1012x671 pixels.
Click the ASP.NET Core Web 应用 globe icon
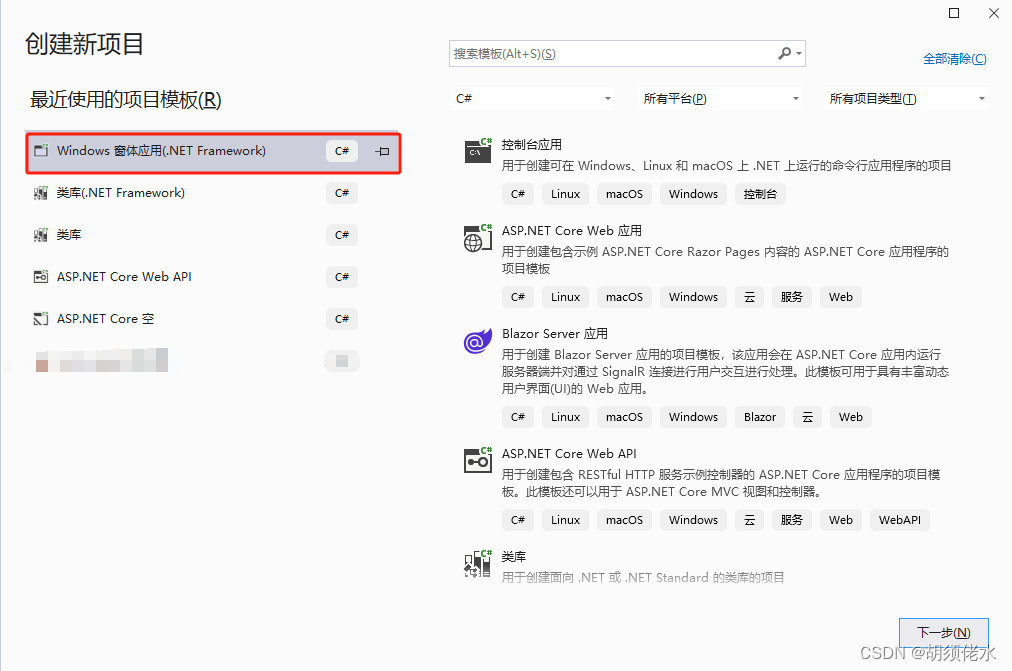[x=478, y=238]
